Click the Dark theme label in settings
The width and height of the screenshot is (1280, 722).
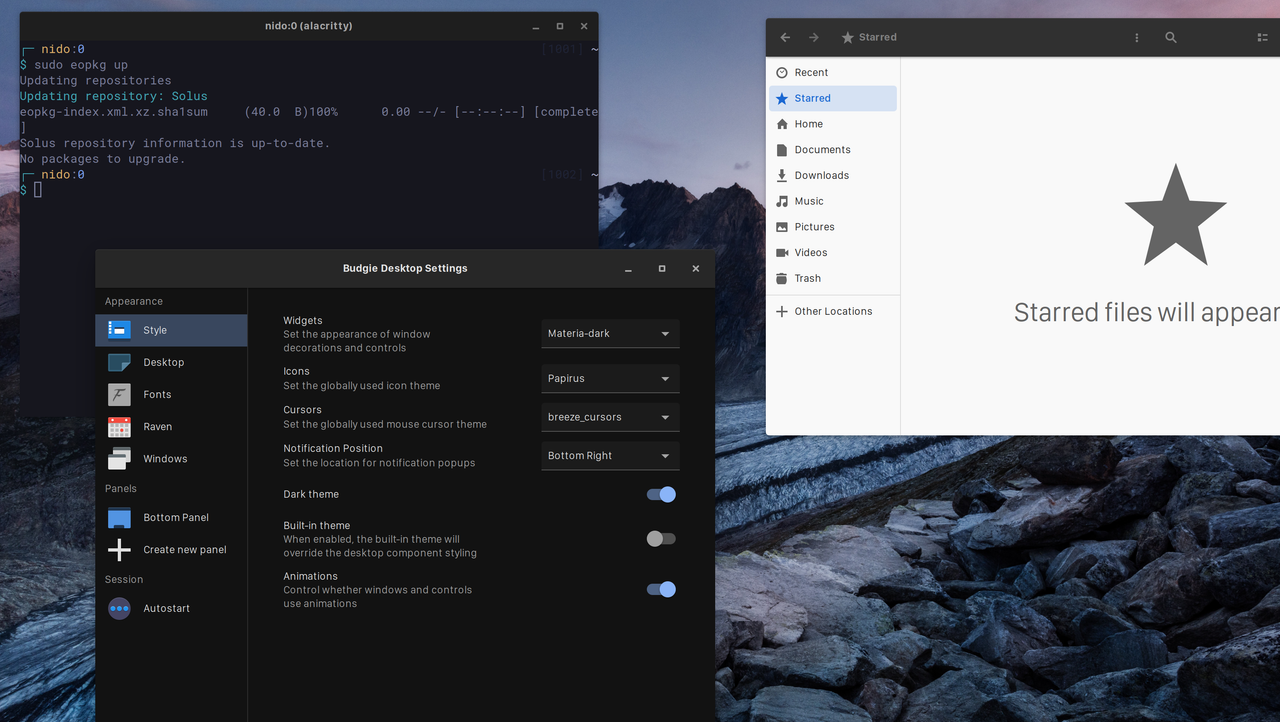pyautogui.click(x=311, y=494)
